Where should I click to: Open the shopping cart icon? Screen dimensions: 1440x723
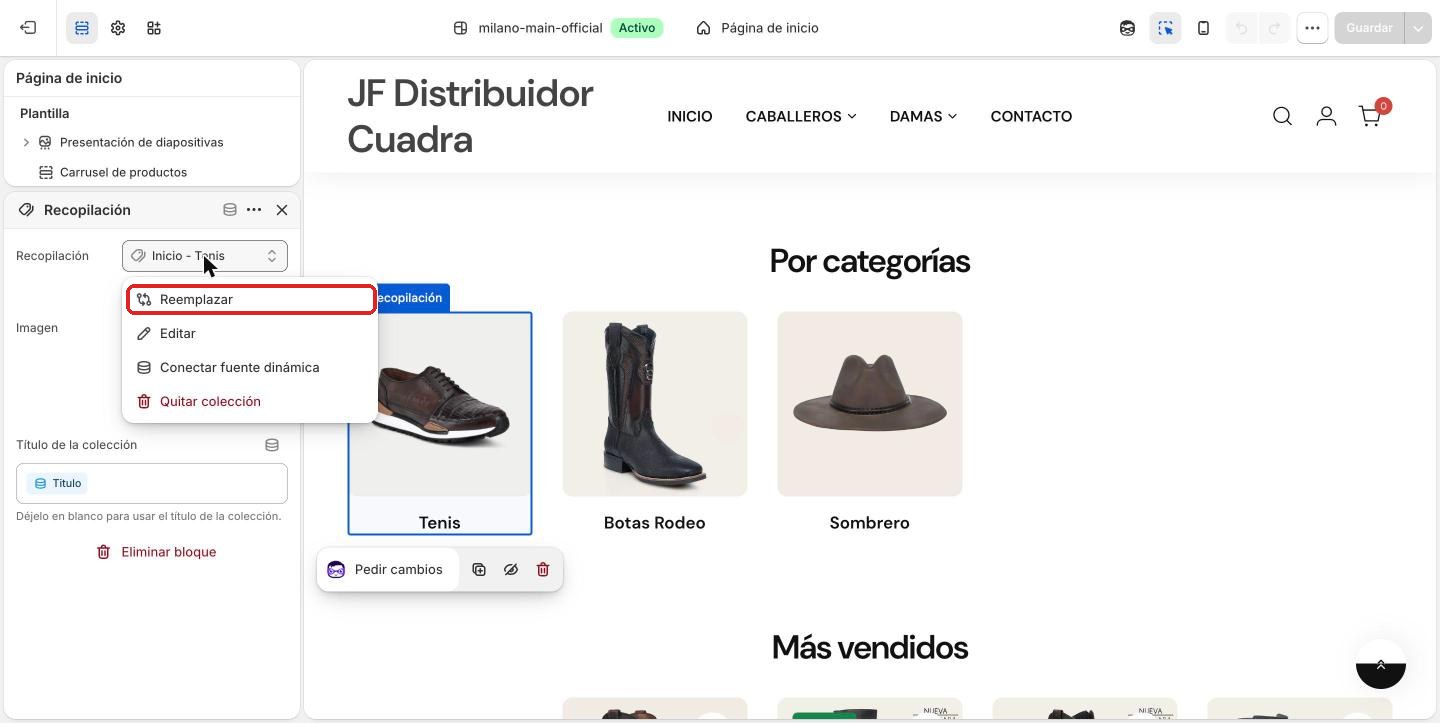point(1370,116)
